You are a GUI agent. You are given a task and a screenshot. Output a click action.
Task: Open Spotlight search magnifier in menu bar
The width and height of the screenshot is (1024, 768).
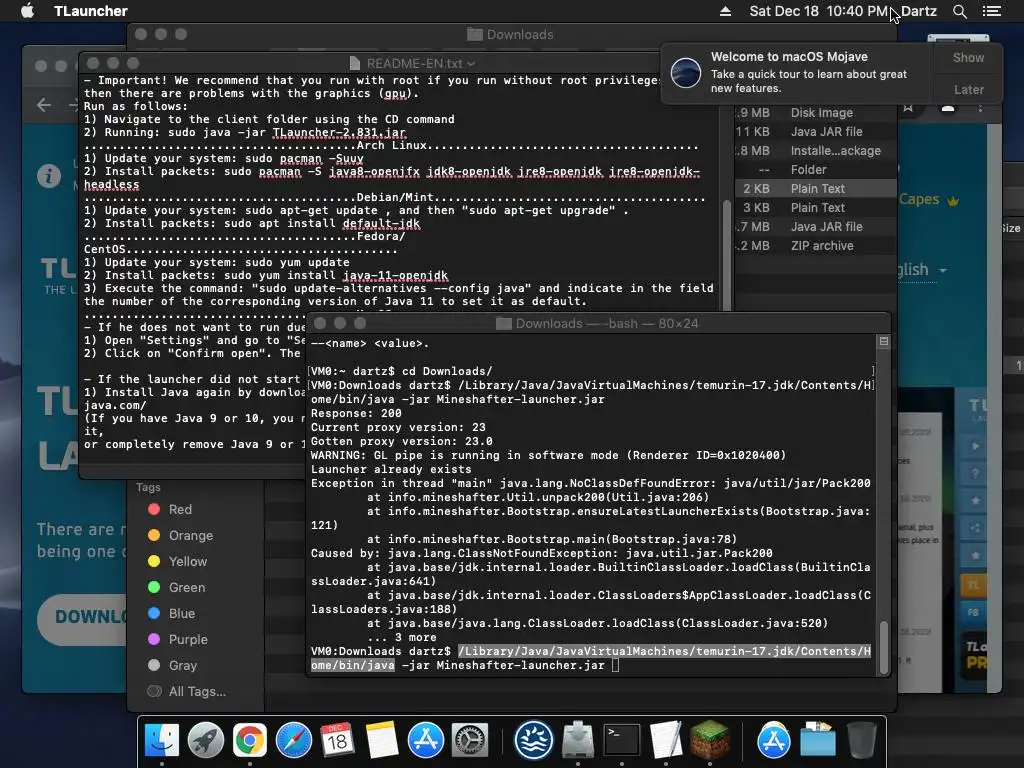[959, 11]
